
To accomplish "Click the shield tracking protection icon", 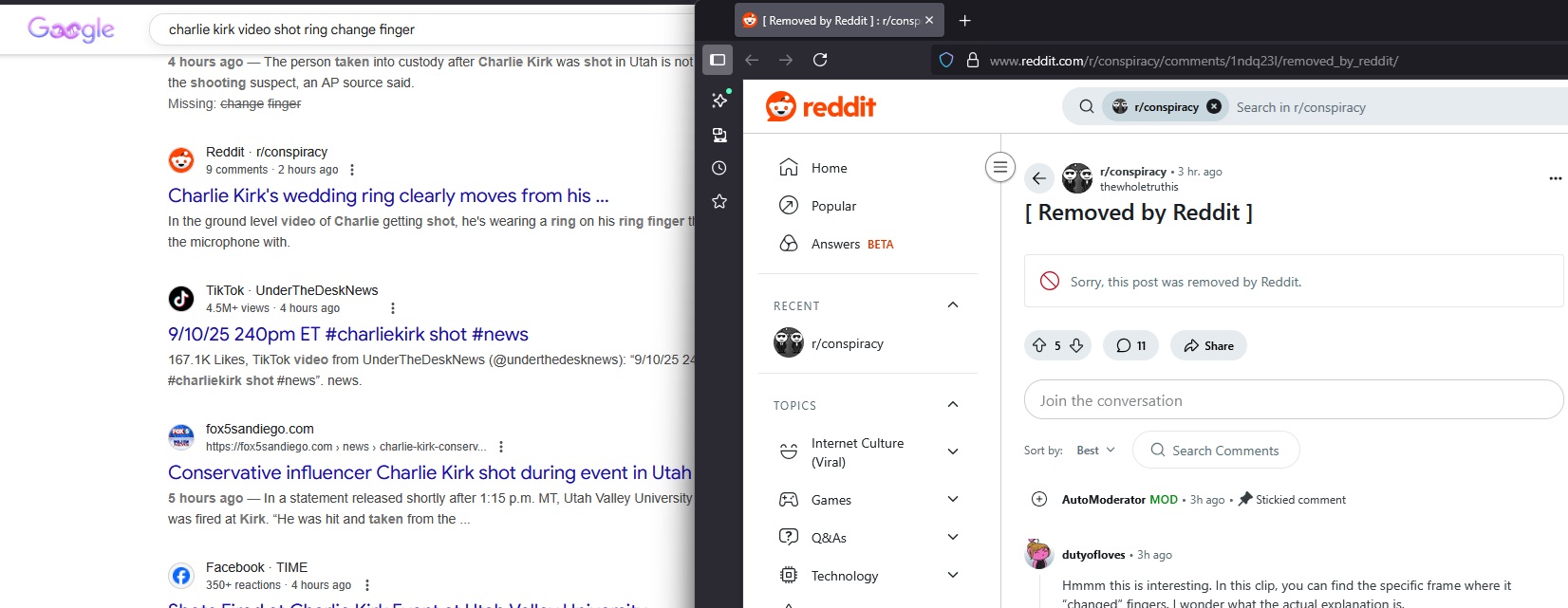I will pyautogui.click(x=946, y=60).
